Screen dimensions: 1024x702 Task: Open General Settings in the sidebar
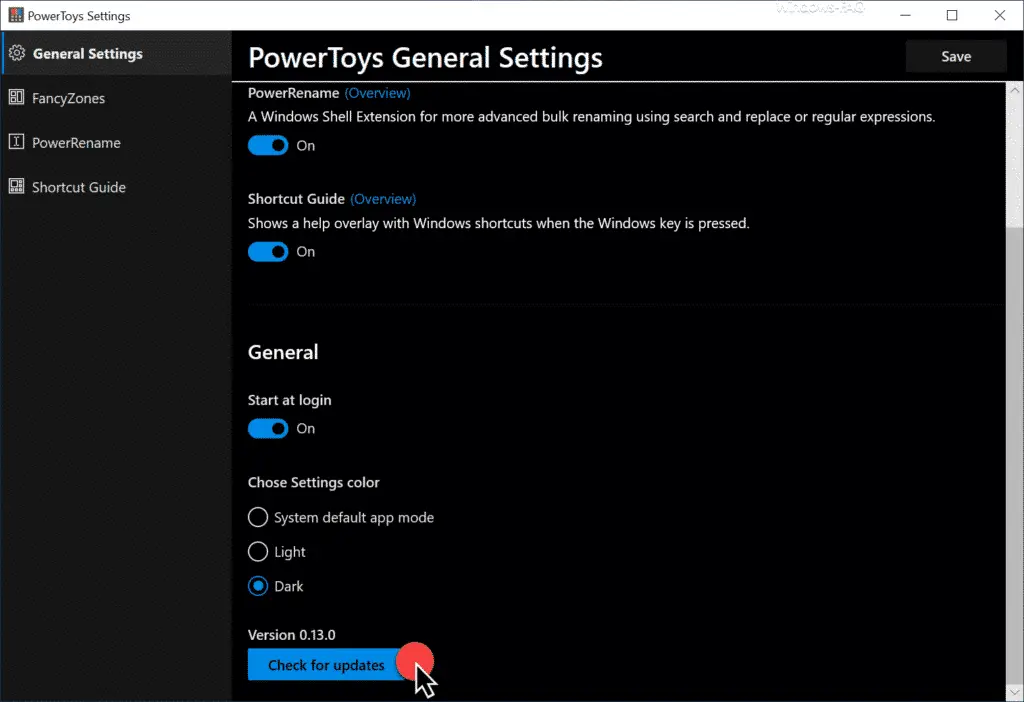116,54
